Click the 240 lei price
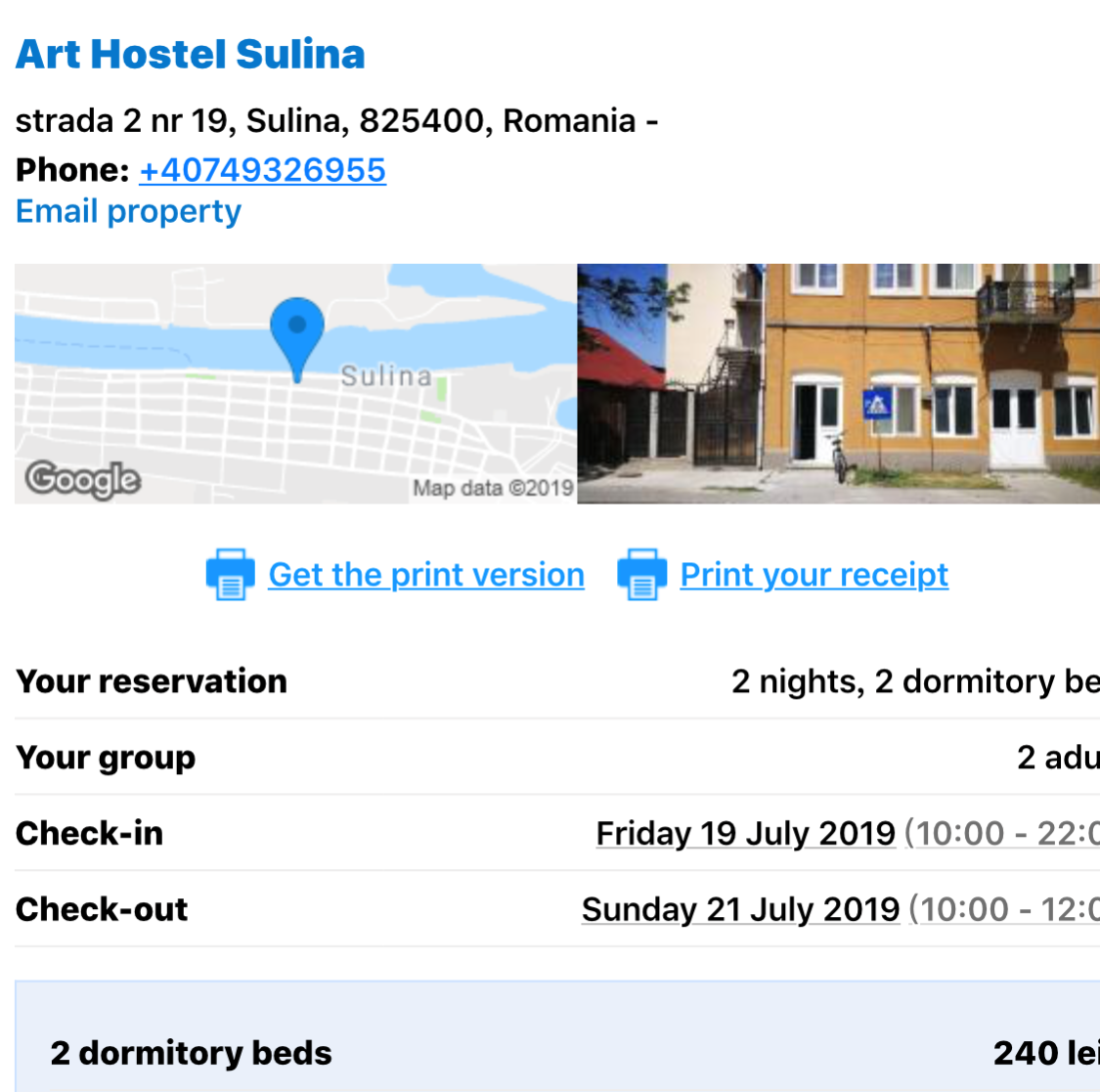This screenshot has width=1100, height=1092. [x=1046, y=1053]
